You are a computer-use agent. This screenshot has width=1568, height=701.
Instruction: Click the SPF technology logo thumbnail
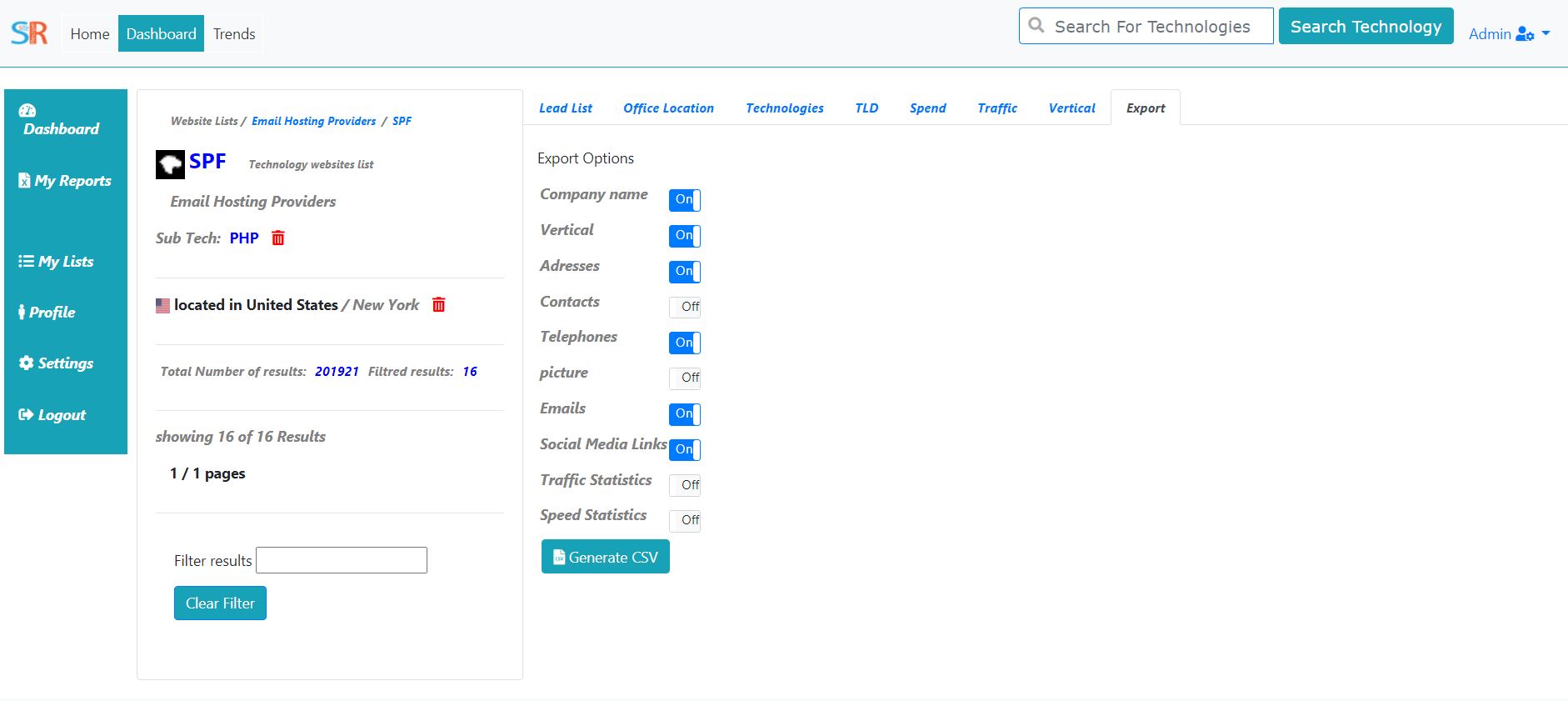click(x=170, y=164)
